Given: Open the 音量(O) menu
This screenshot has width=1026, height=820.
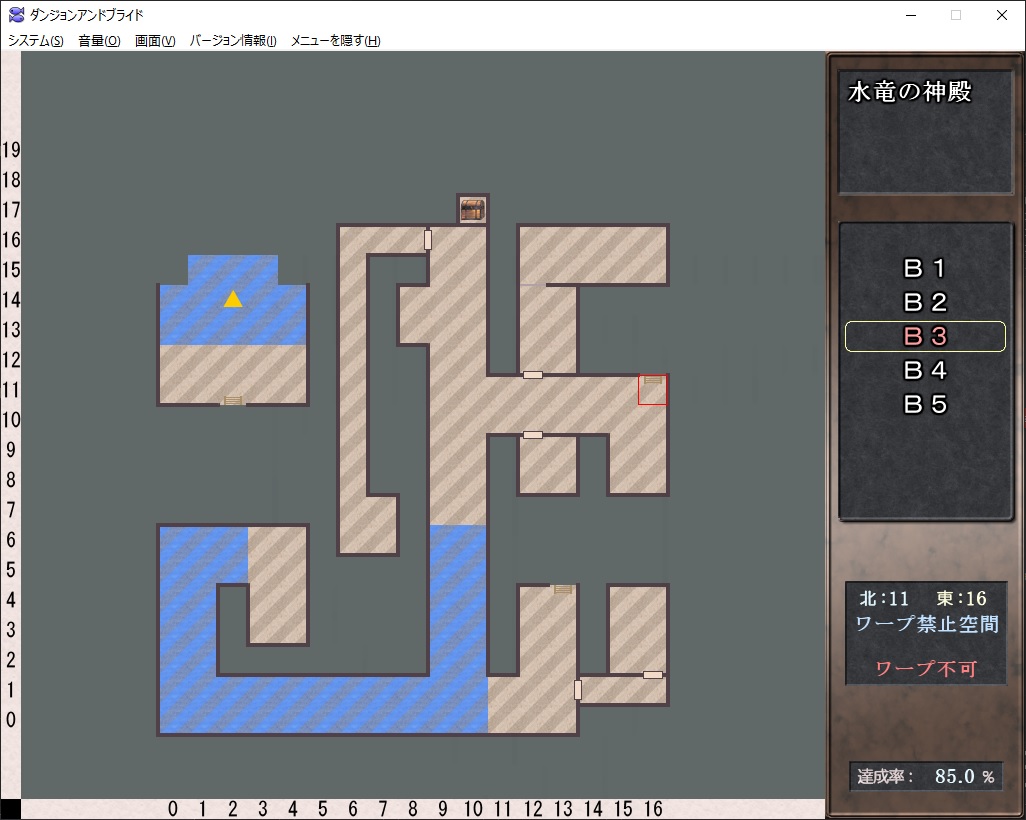Looking at the screenshot, I should click(99, 41).
